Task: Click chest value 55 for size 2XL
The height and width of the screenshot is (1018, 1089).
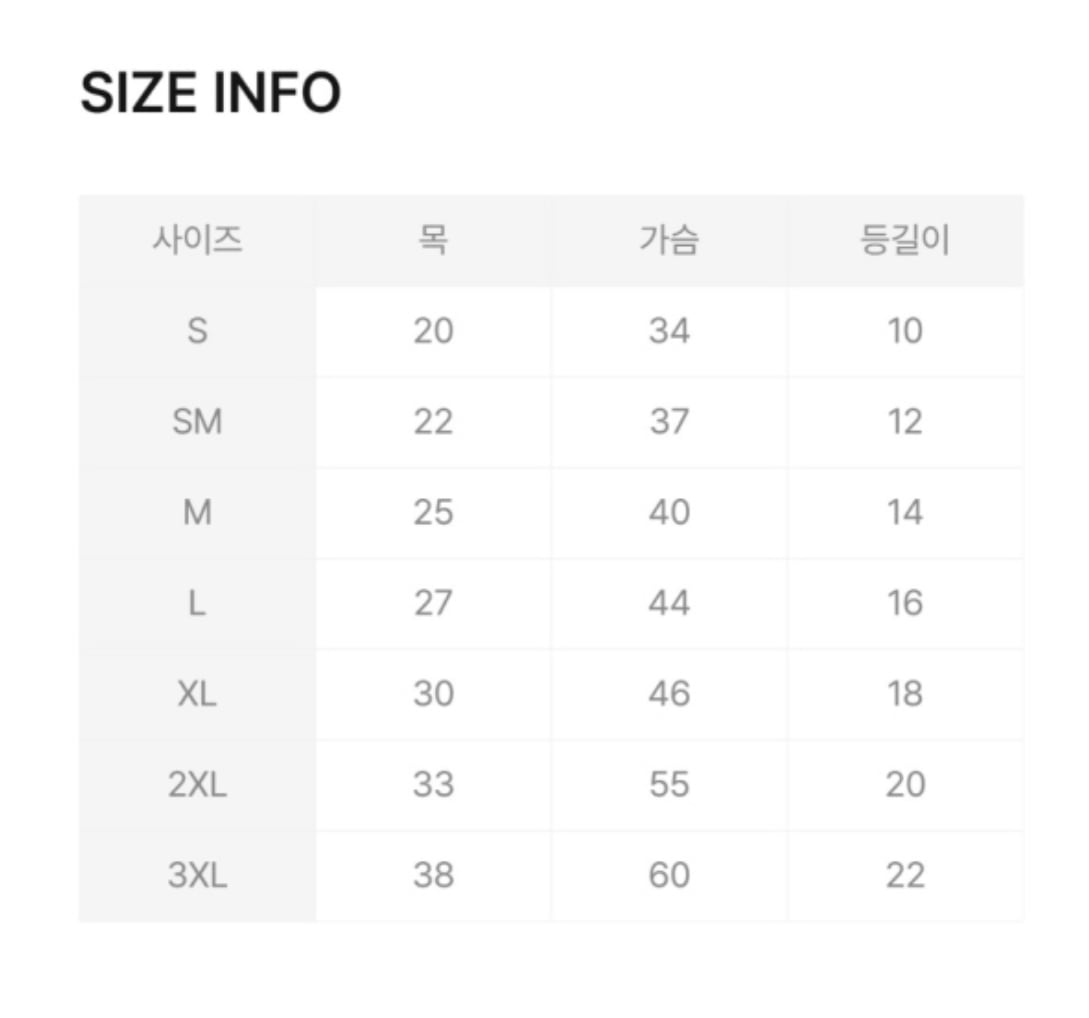Action: click(x=669, y=785)
